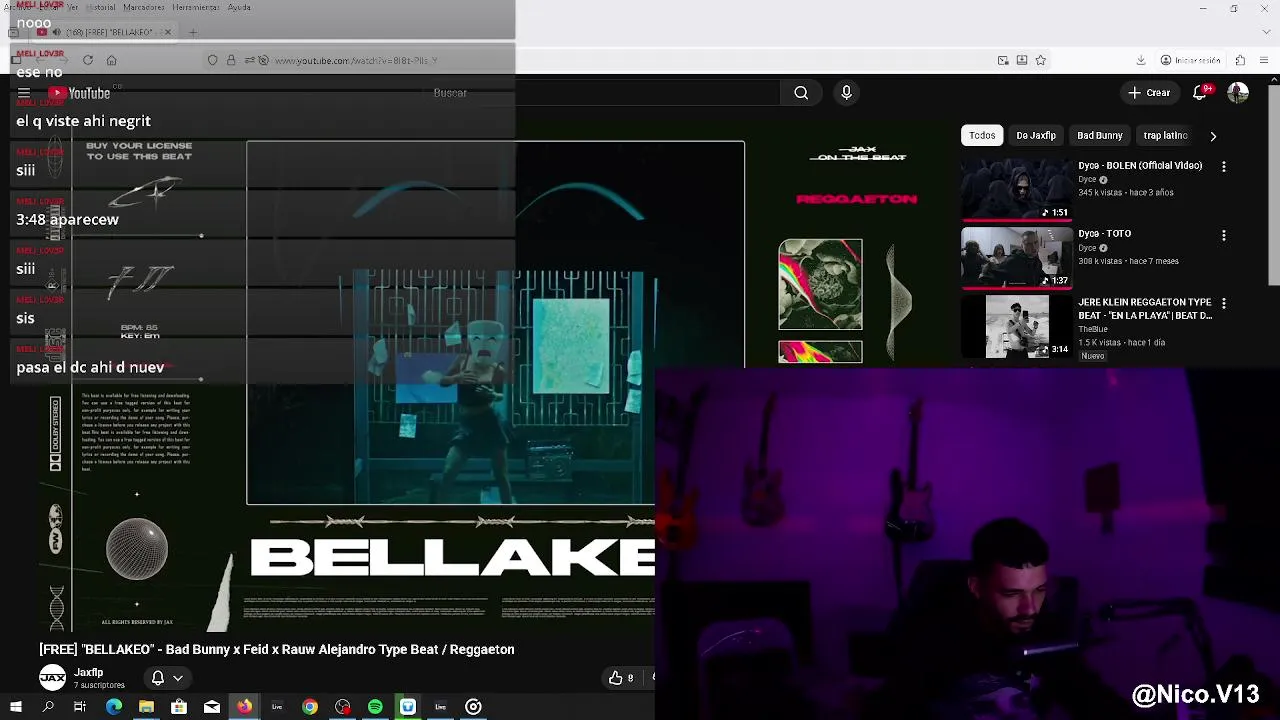Open YouTube notifications bell

tap(1201, 92)
